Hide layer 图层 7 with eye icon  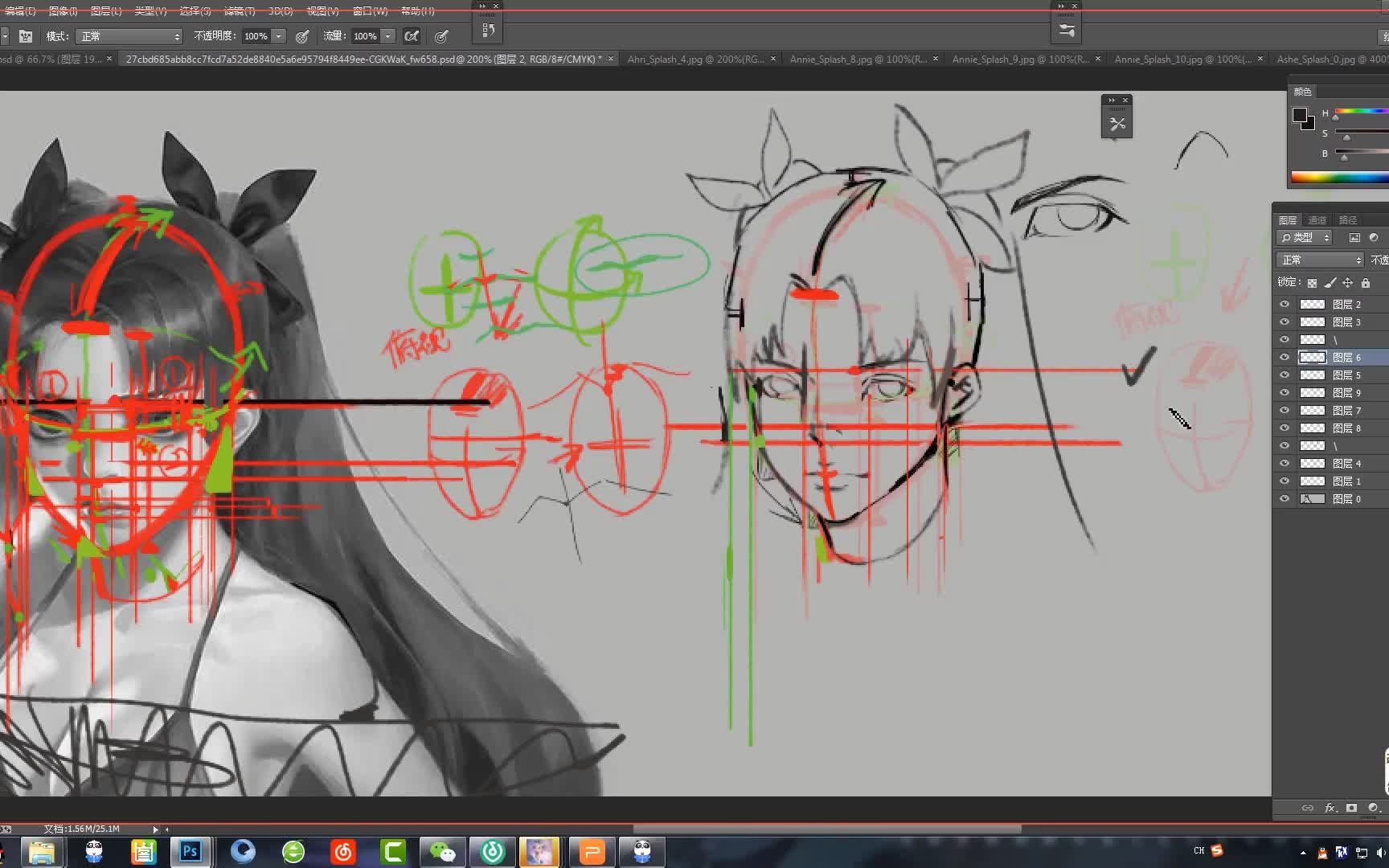click(1284, 410)
